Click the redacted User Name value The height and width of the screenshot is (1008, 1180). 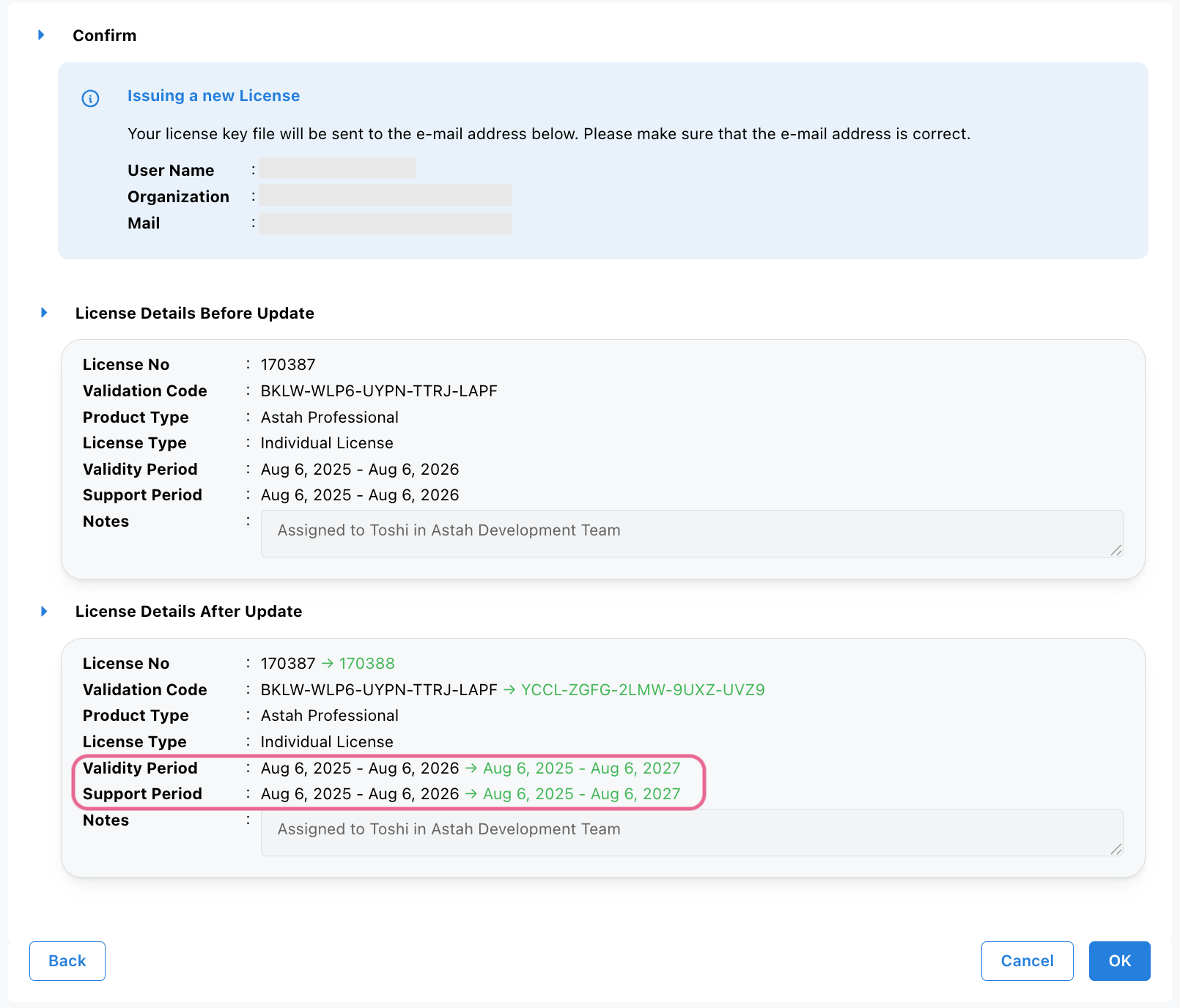coord(338,168)
